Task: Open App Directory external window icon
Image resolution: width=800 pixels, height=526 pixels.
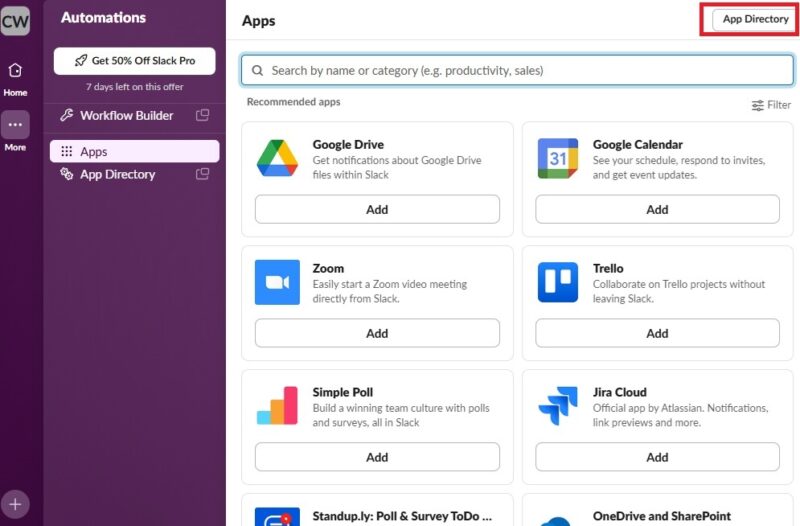Action: (203, 174)
